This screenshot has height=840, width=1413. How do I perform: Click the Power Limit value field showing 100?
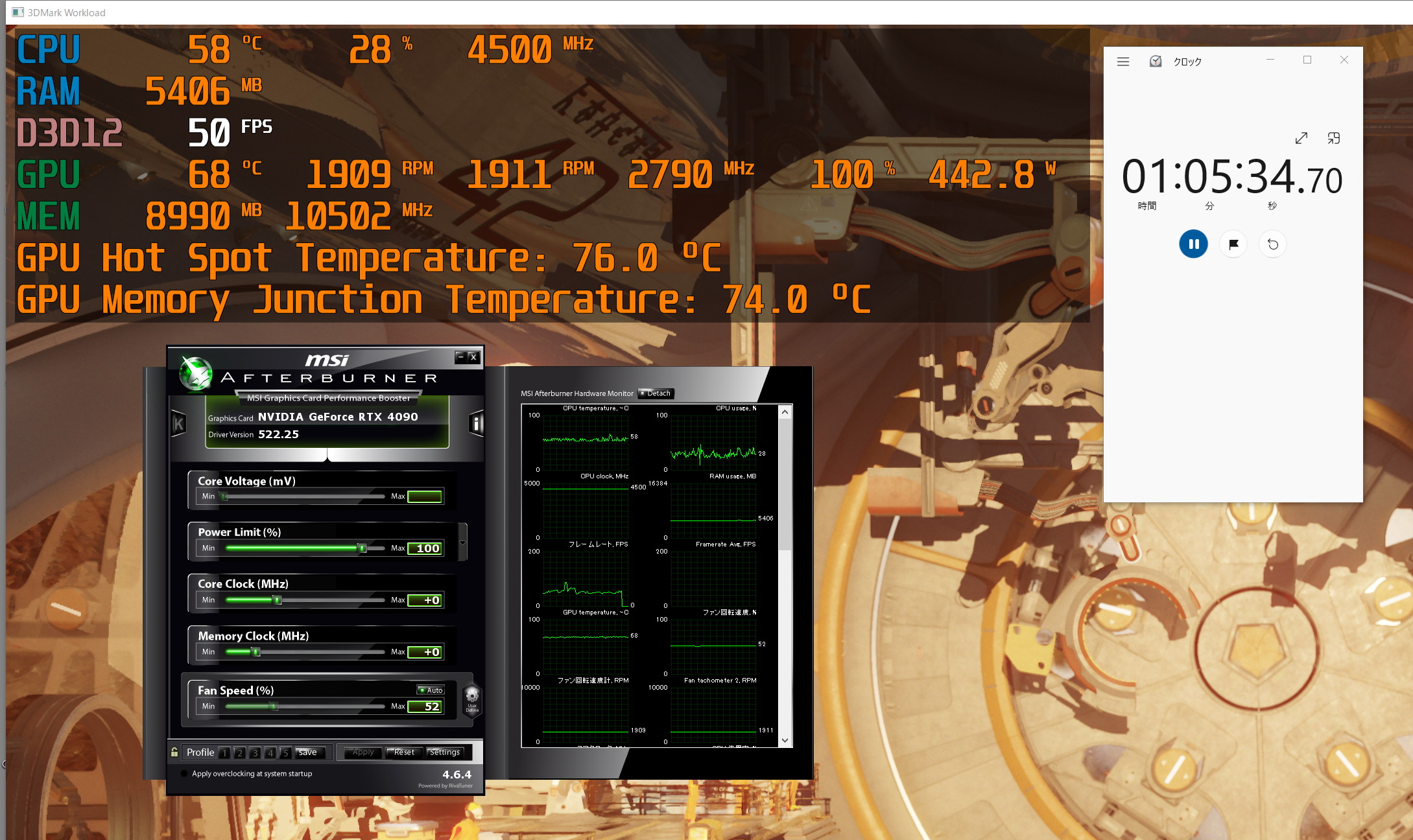[x=425, y=548]
